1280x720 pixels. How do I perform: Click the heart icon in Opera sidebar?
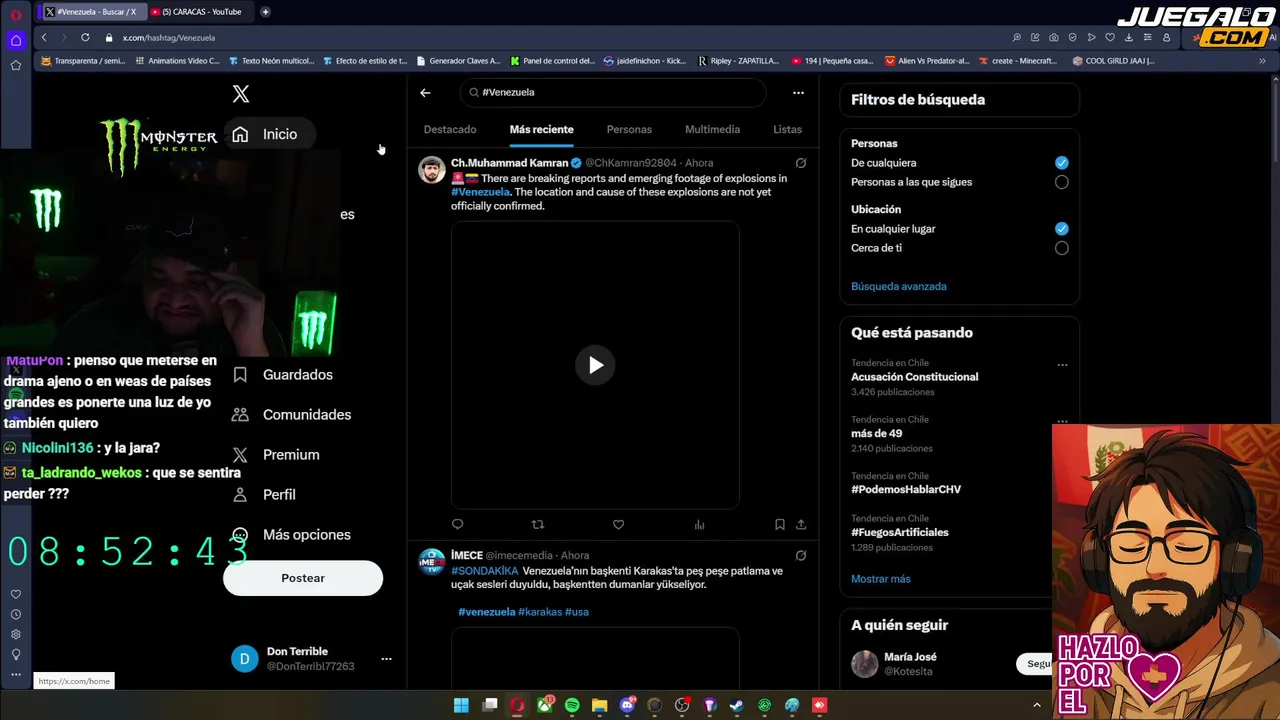[16, 594]
